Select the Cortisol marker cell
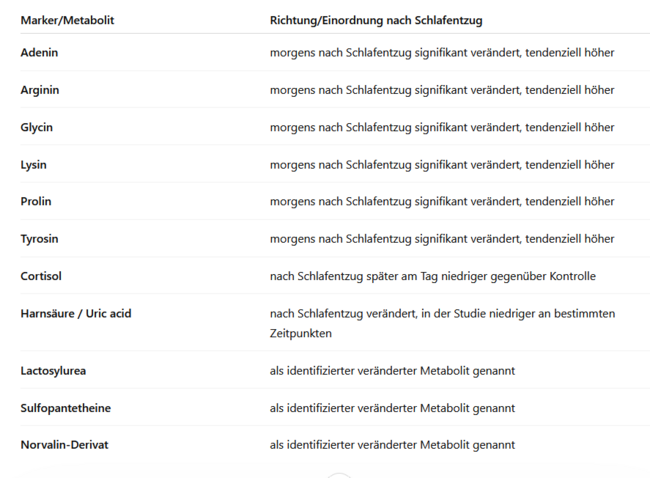This screenshot has height=478, width=650. pyautogui.click(x=41, y=276)
